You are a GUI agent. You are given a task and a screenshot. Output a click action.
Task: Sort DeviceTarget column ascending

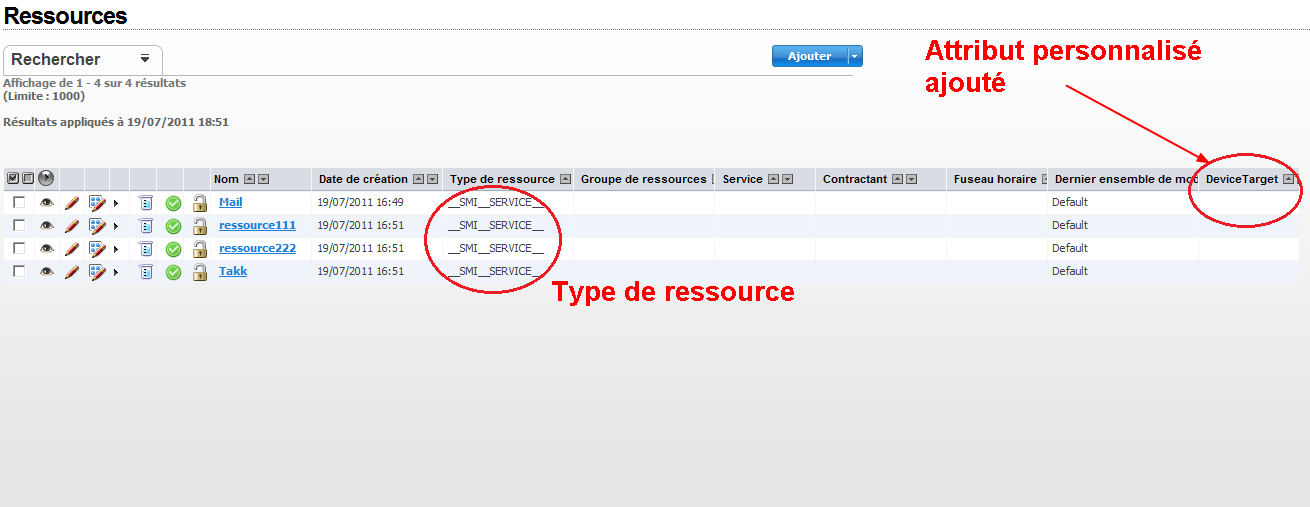coord(1288,180)
